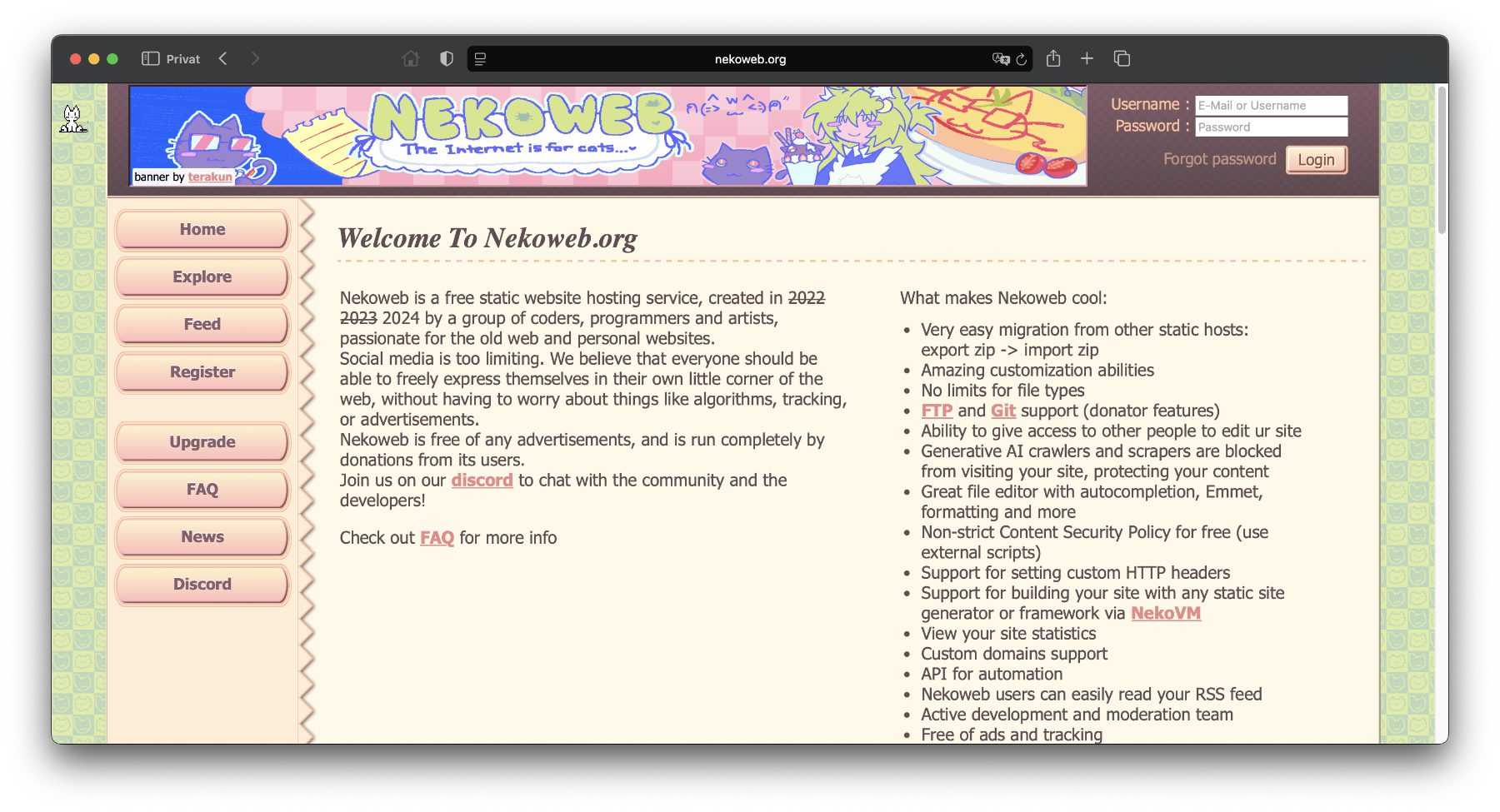This screenshot has height=812, width=1500.
Task: Click the terakun banner credit link
Action: pos(210,177)
